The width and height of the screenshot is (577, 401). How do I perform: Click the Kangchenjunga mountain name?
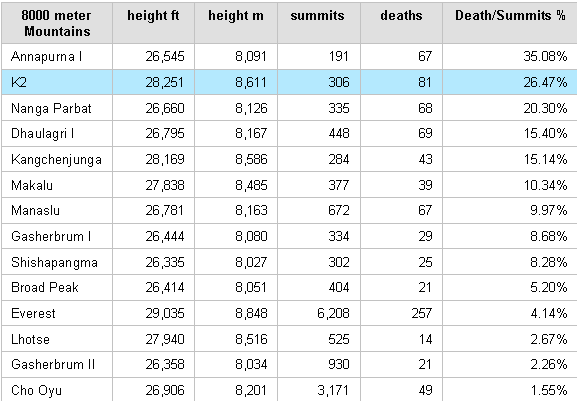click(x=56, y=160)
